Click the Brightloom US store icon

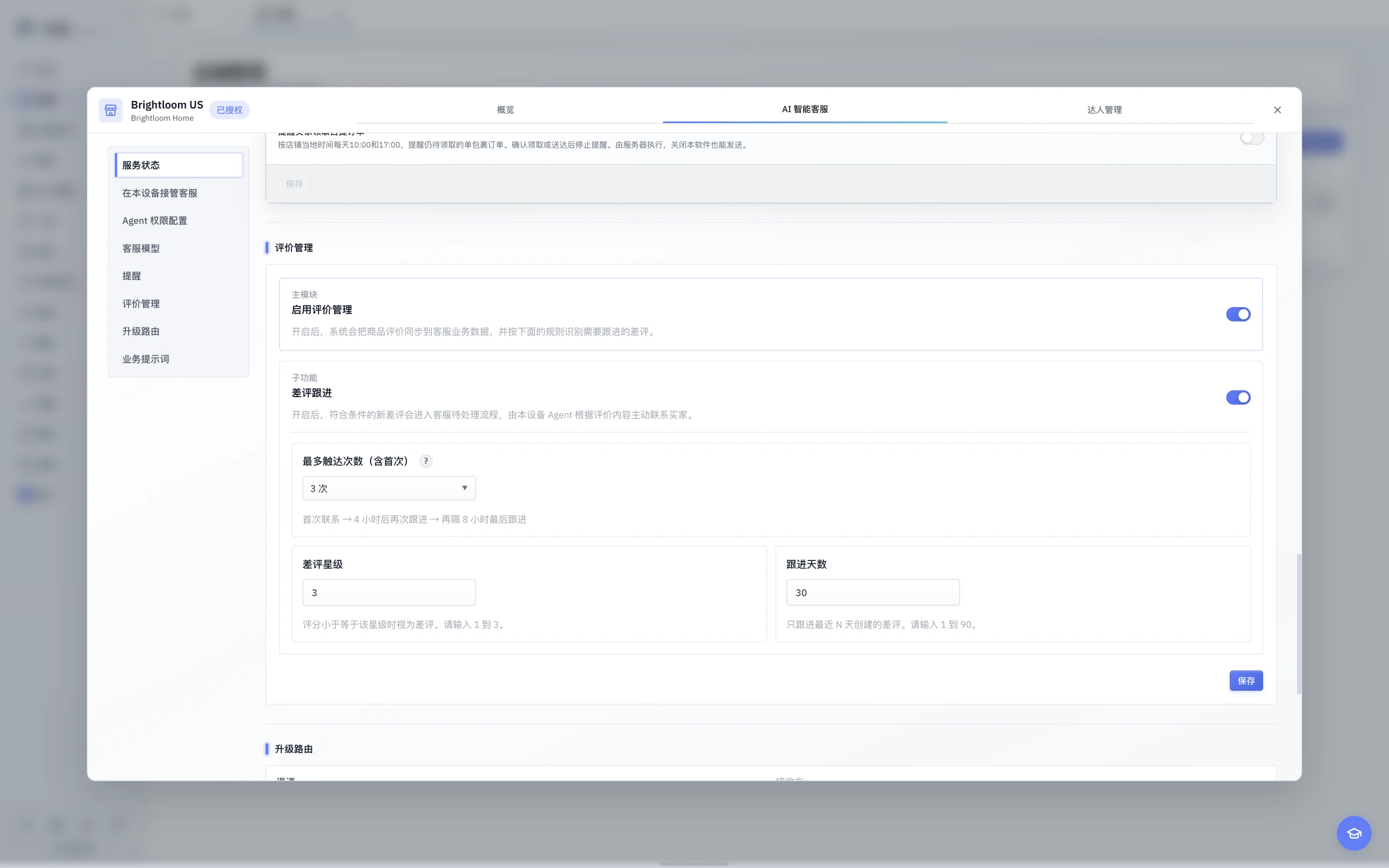(x=110, y=110)
